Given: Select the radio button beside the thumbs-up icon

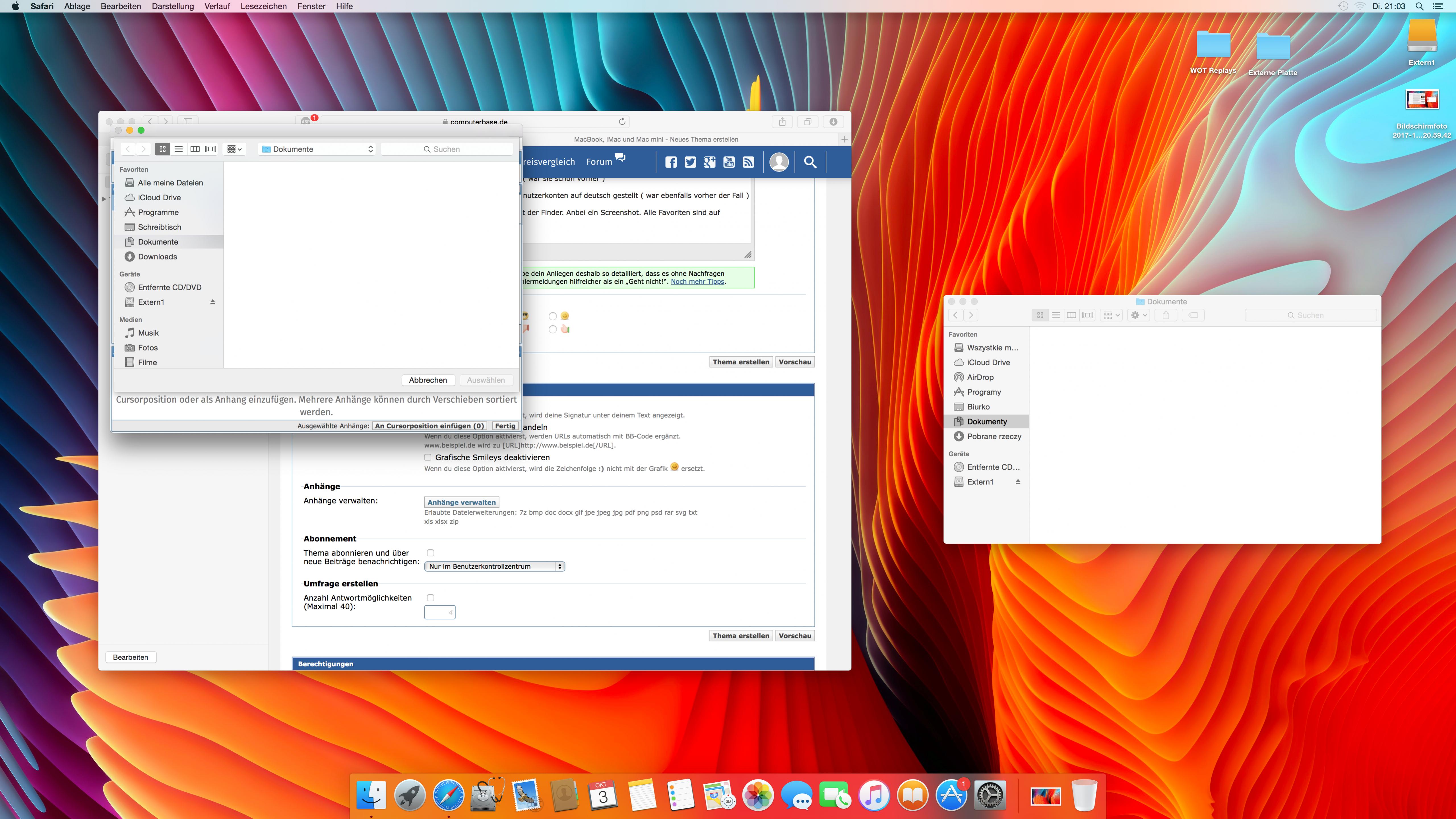Looking at the screenshot, I should 553,329.
